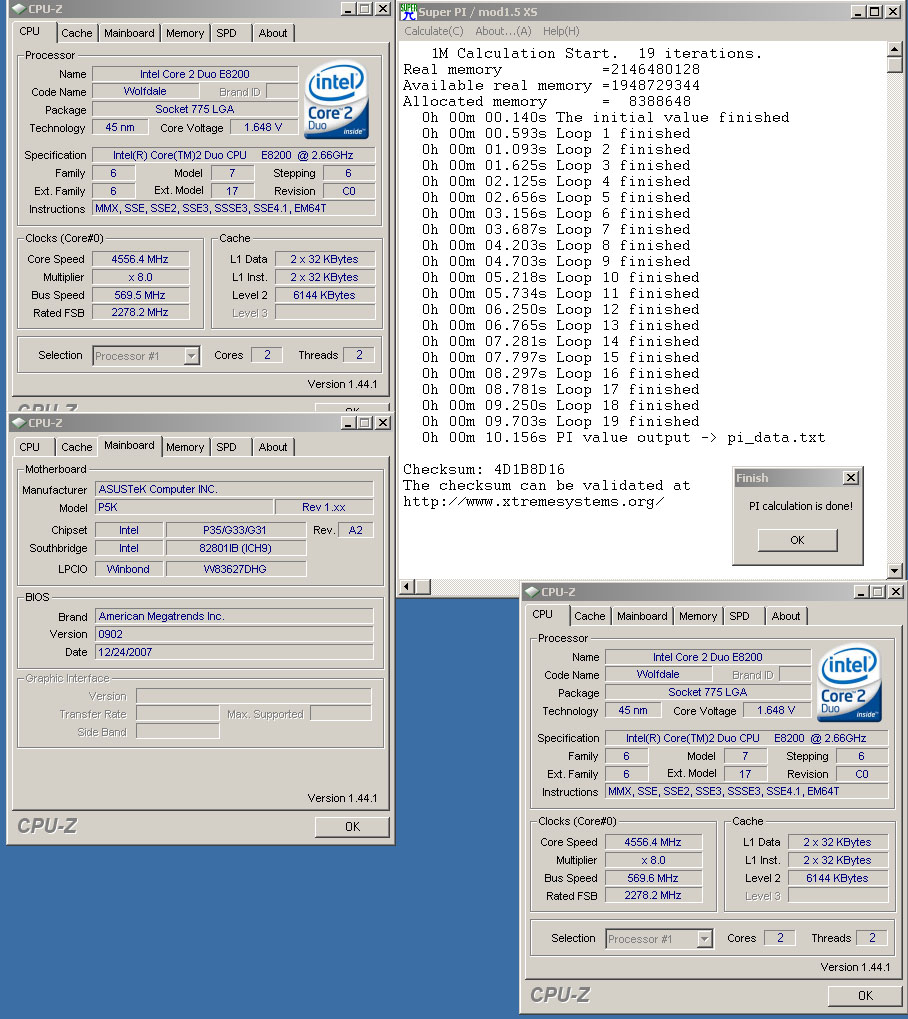
Task: Open Mainboard tab in bottom-right CPU-Z
Action: coord(642,616)
